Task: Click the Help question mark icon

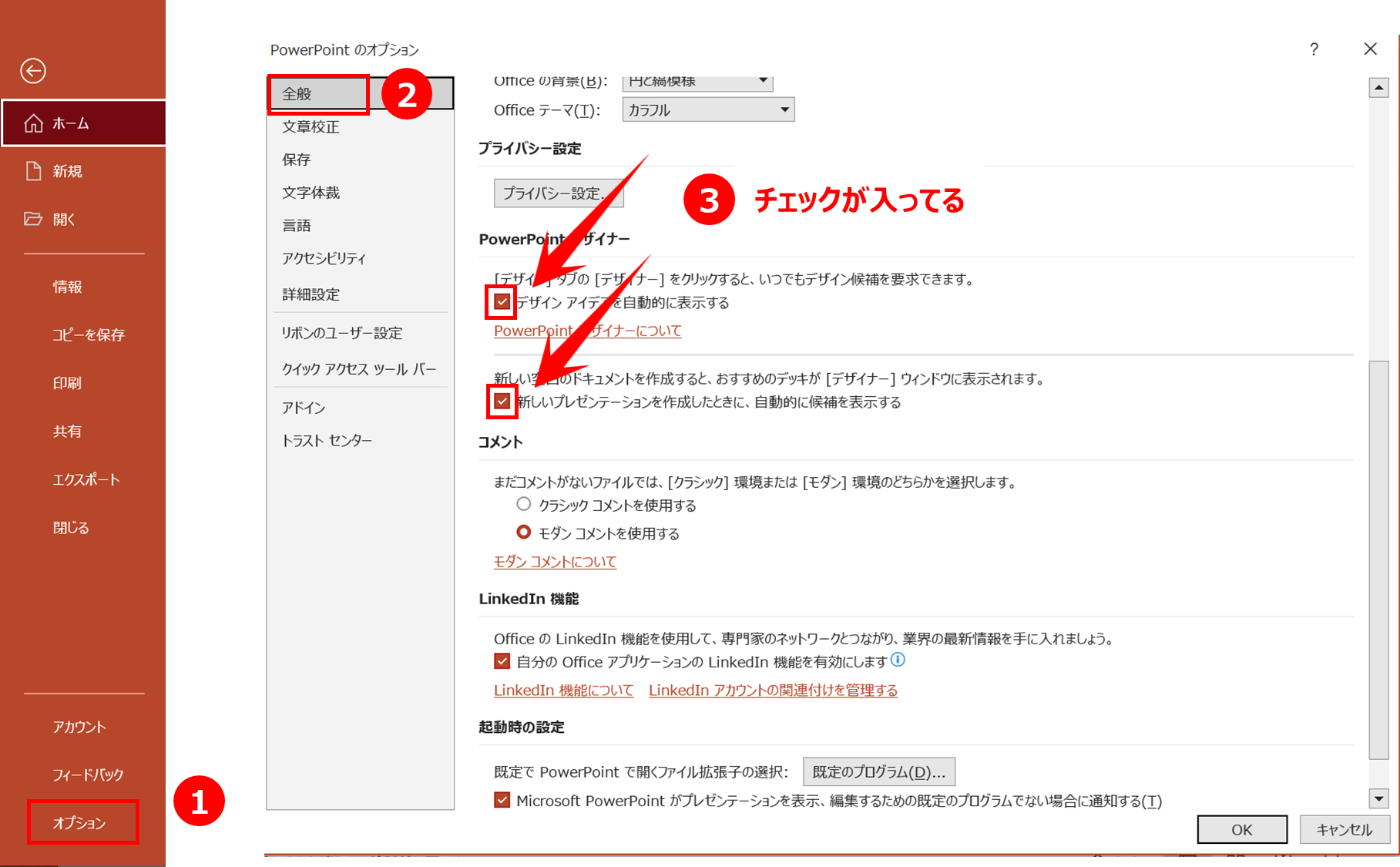Action: (x=1314, y=49)
